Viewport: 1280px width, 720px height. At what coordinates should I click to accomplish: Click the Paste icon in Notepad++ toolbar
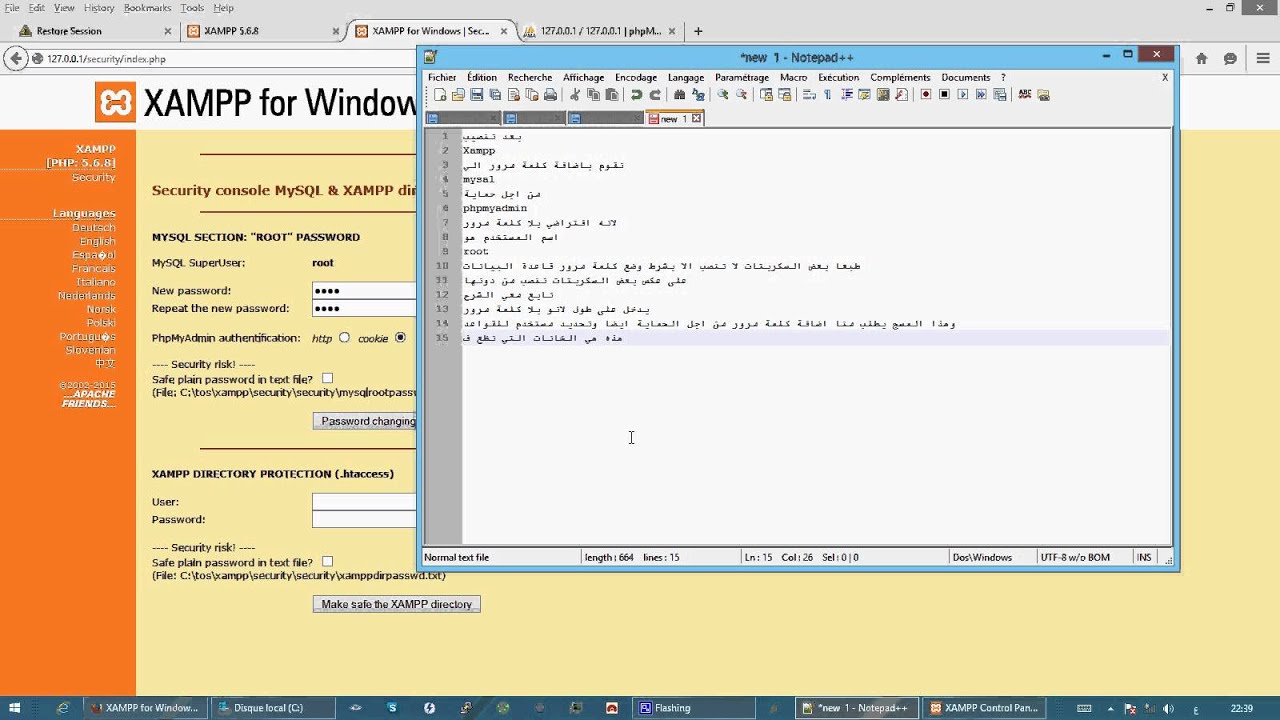click(611, 95)
